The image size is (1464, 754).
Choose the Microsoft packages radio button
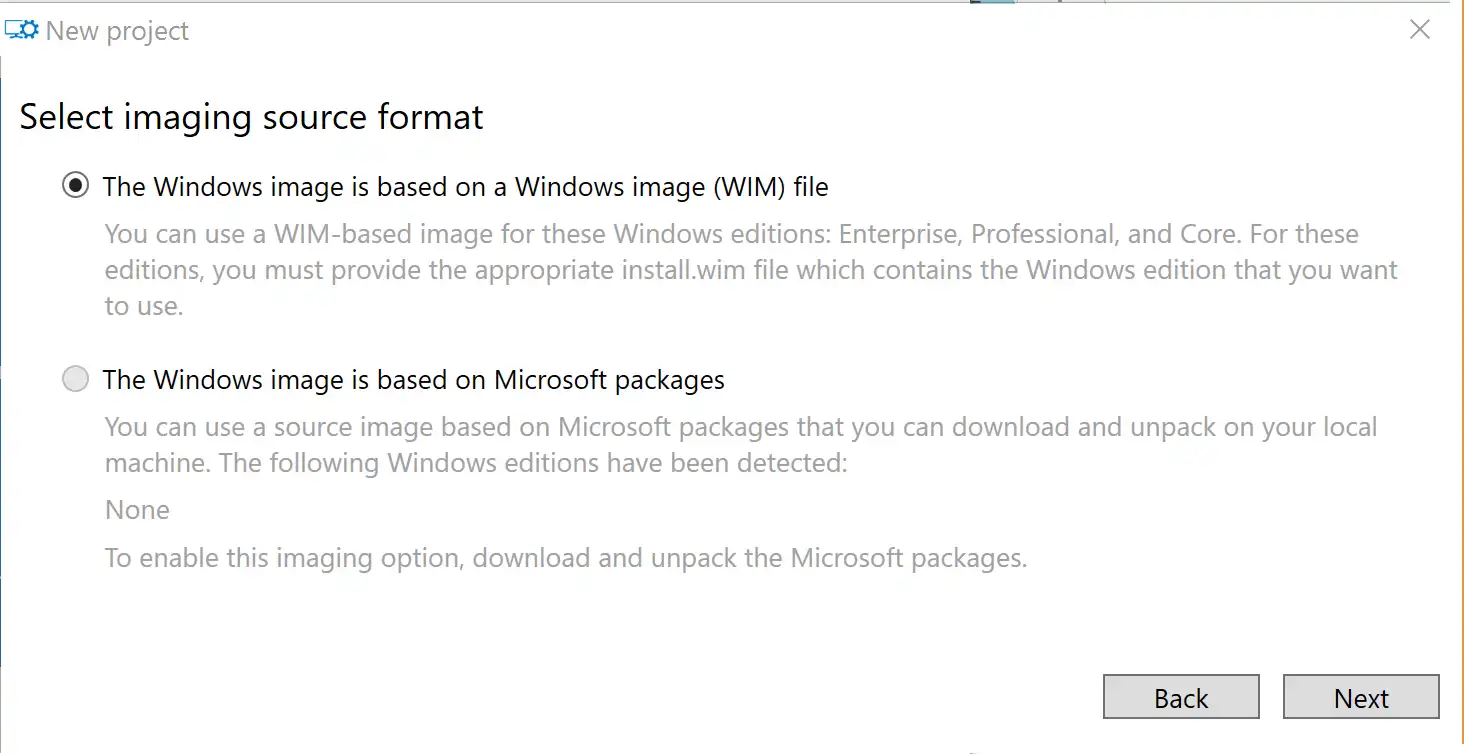(x=75, y=379)
